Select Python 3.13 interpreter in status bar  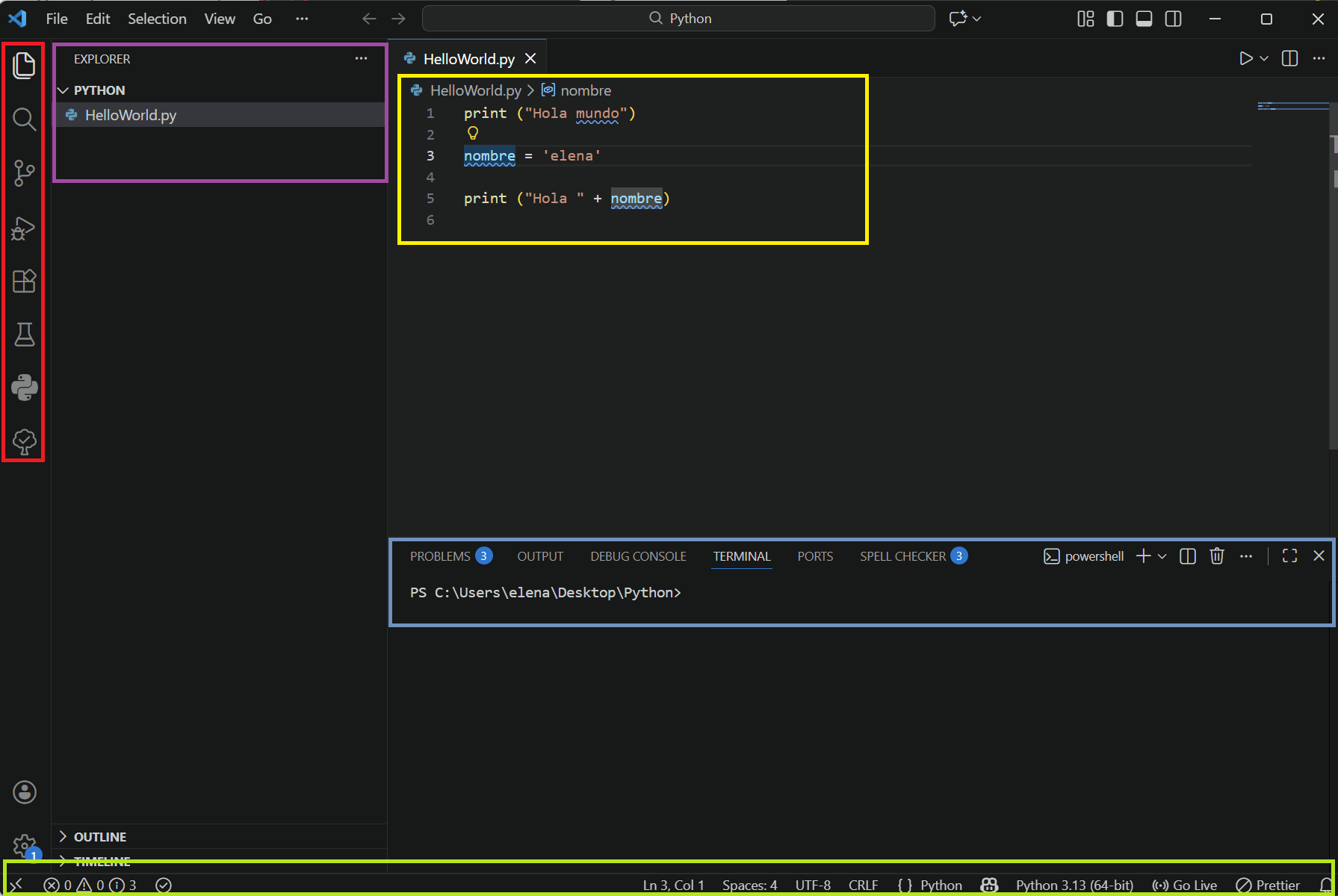click(x=1074, y=885)
